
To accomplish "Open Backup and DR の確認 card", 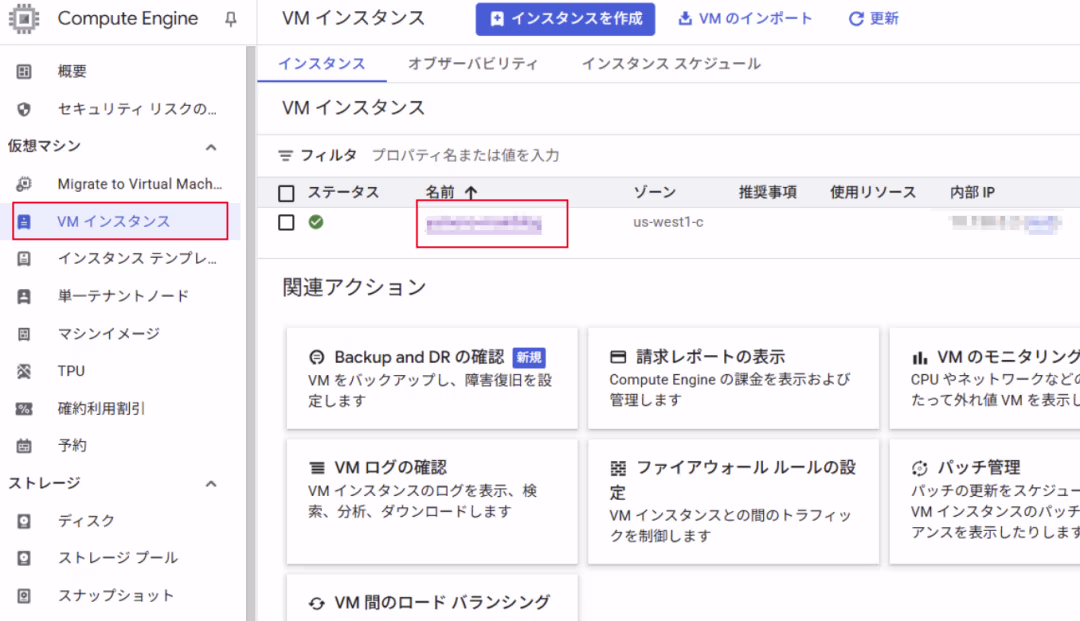I will pyautogui.click(x=432, y=379).
